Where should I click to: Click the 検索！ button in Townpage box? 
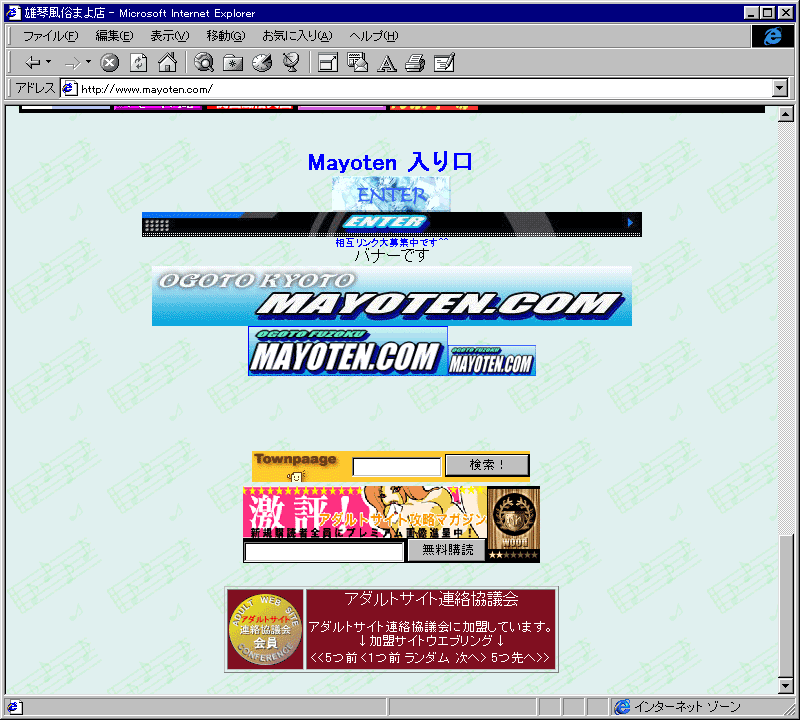point(487,465)
